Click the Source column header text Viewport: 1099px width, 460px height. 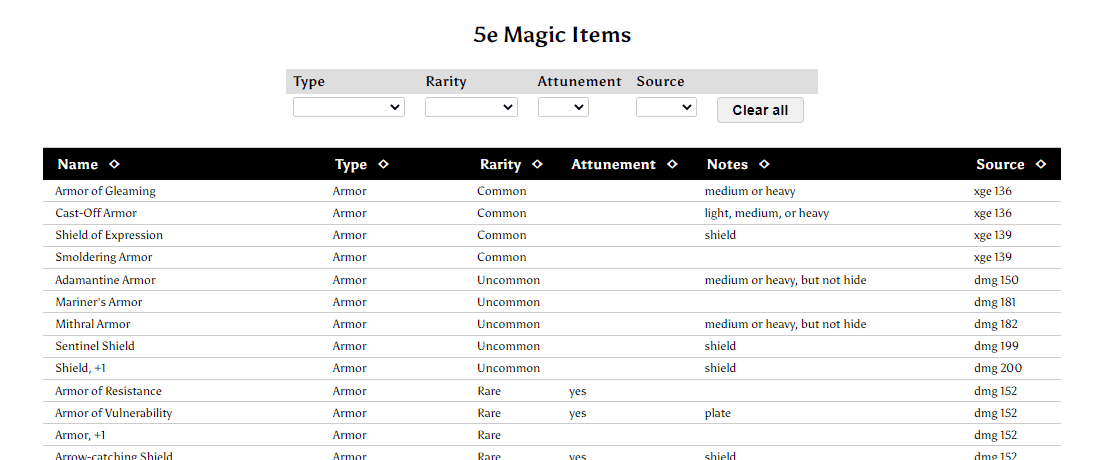click(x=1000, y=164)
